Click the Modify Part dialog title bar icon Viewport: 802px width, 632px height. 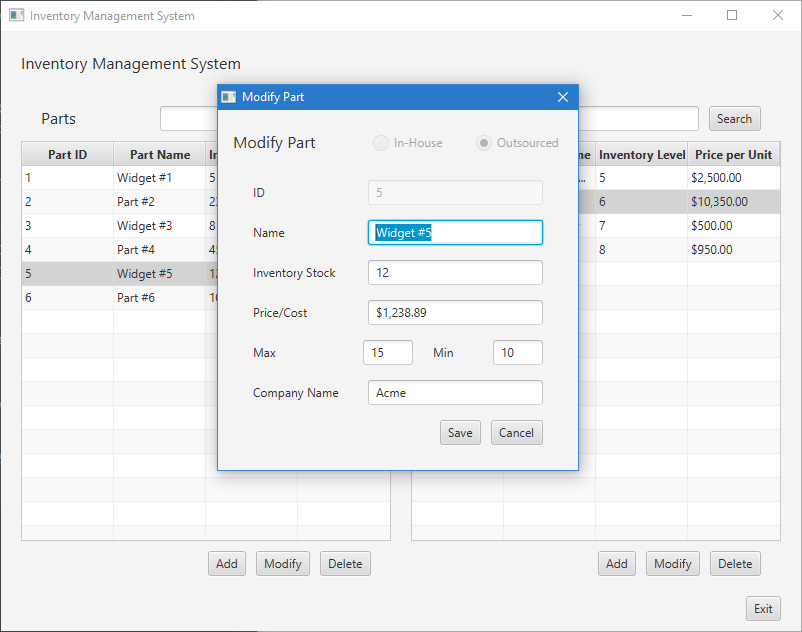tap(229, 97)
